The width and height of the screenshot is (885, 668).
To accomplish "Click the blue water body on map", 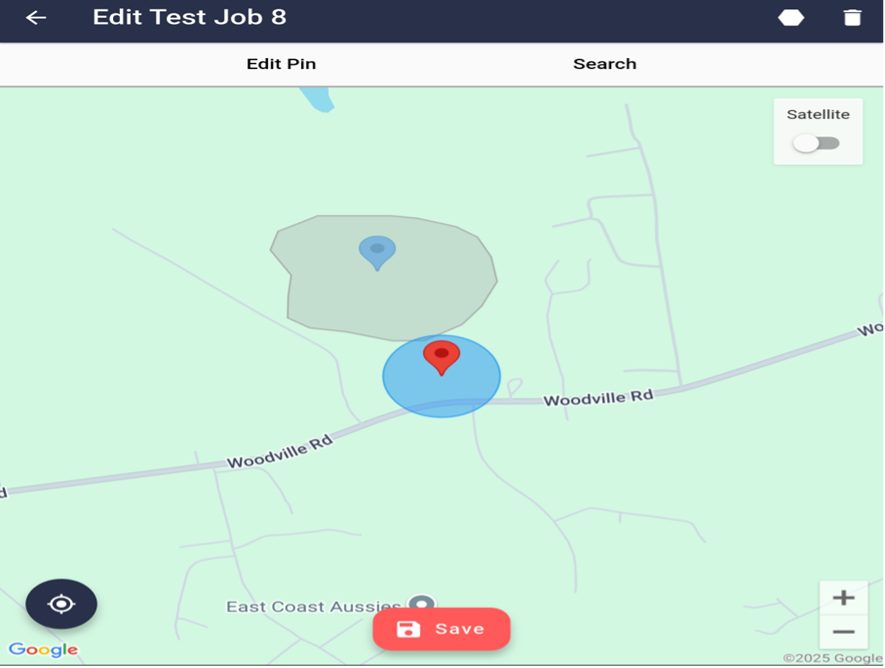I will (316, 99).
